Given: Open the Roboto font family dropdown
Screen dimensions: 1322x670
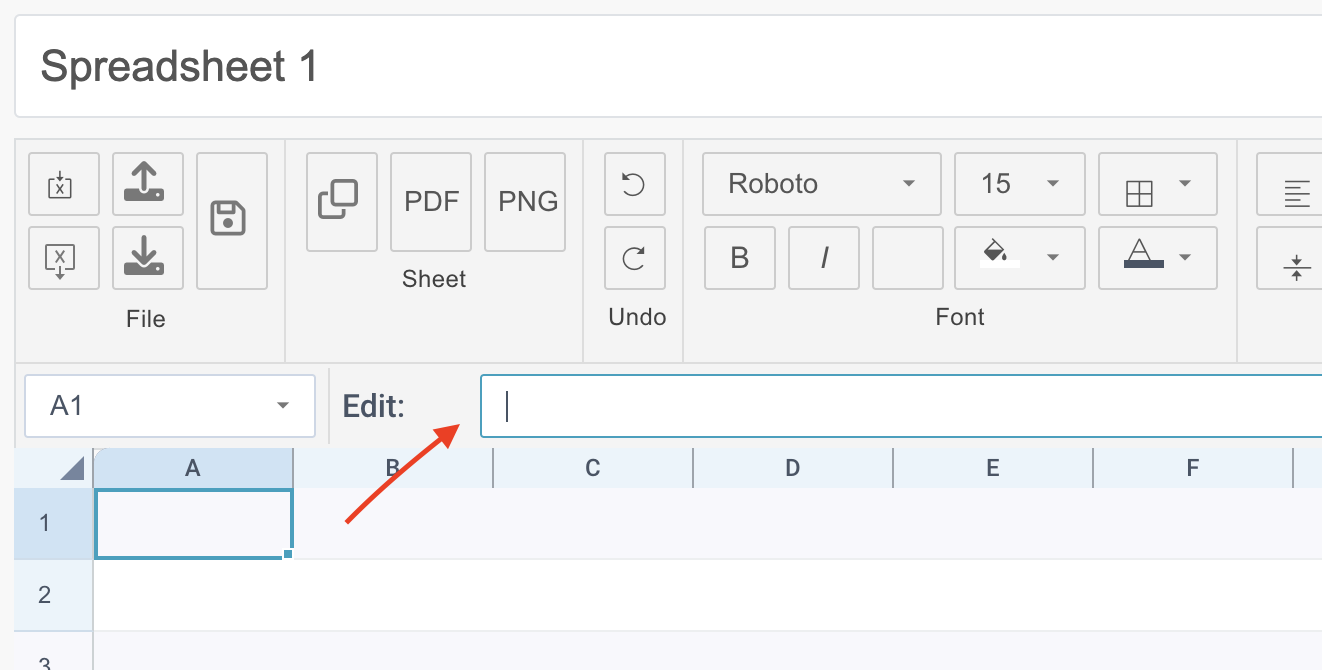Looking at the screenshot, I should tap(821, 184).
